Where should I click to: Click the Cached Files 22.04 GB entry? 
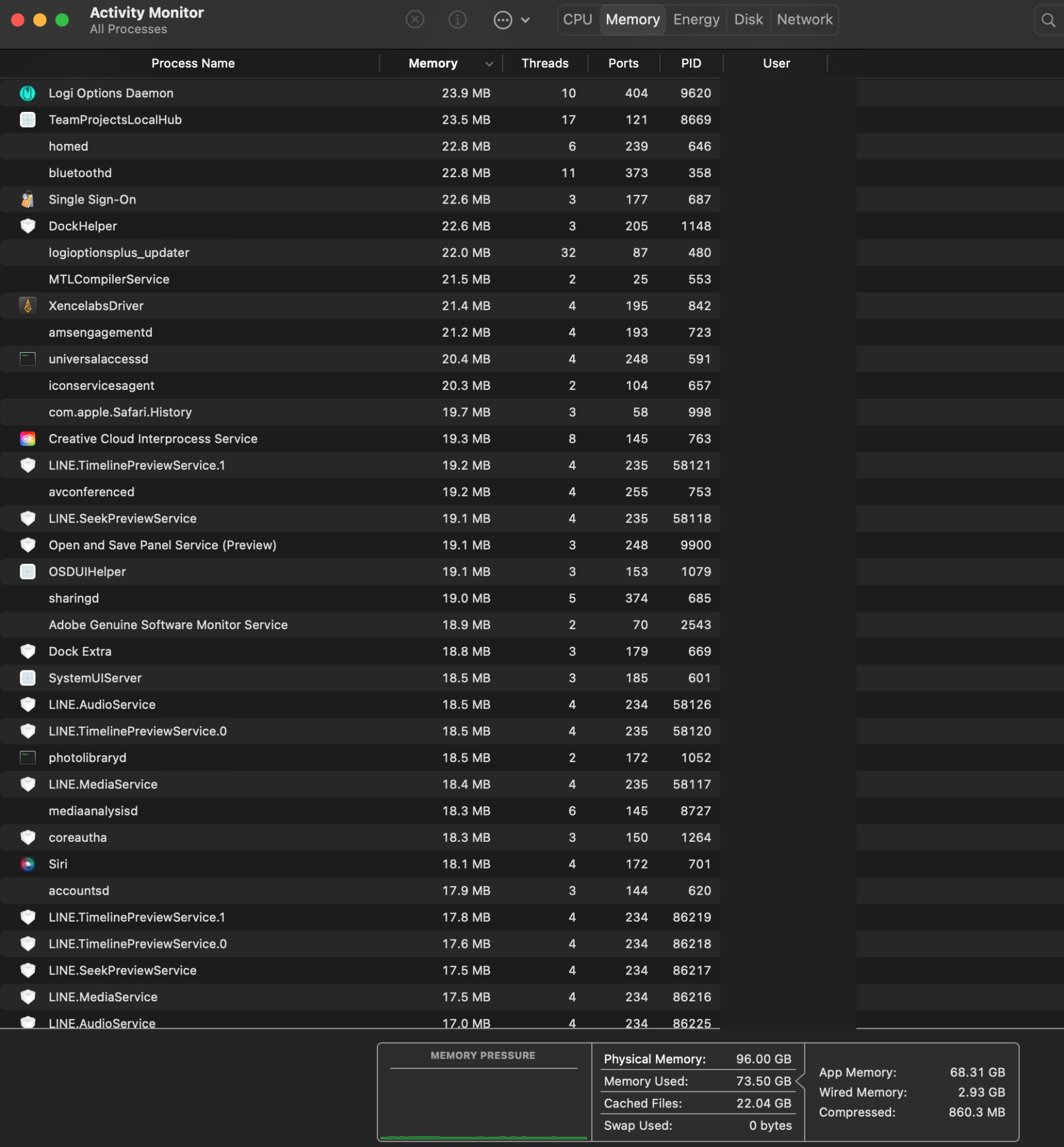pos(697,1103)
